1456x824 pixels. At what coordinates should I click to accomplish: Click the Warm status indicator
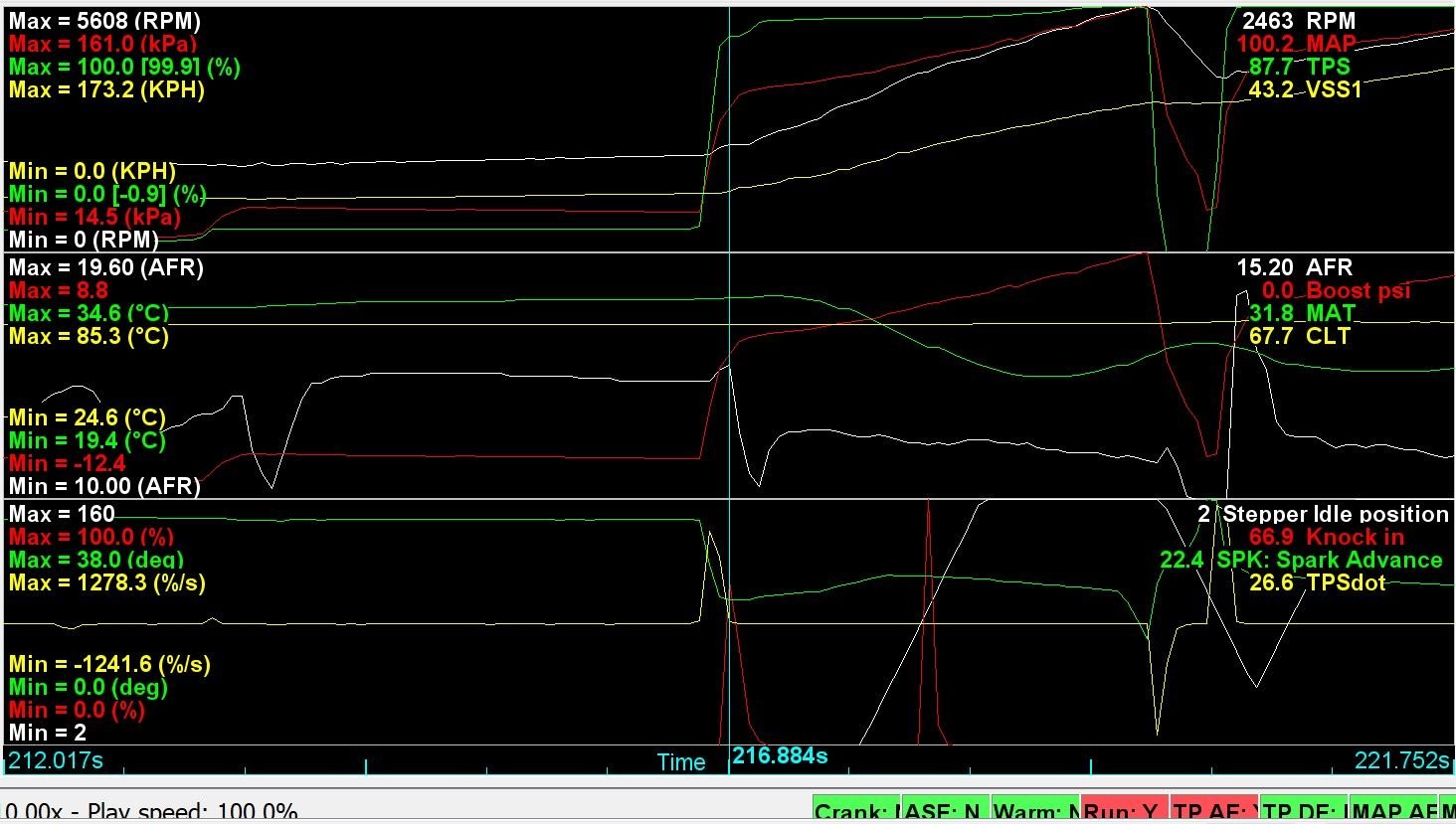[x=1034, y=811]
